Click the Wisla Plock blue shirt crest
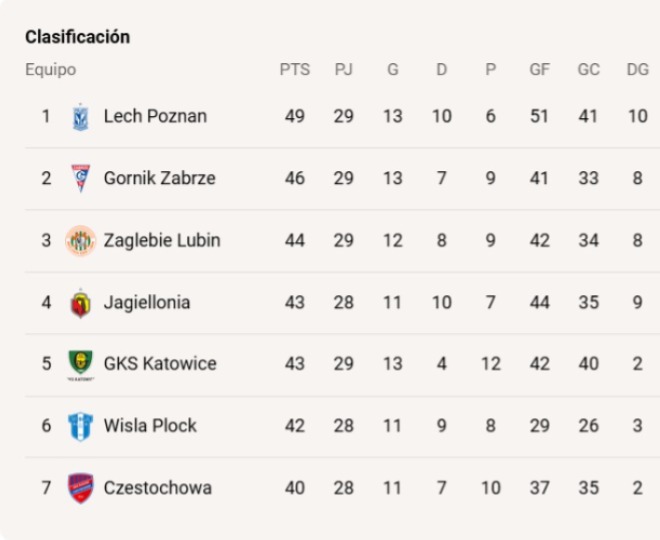Image resolution: width=660 pixels, height=540 pixels. pyautogui.click(x=80, y=426)
